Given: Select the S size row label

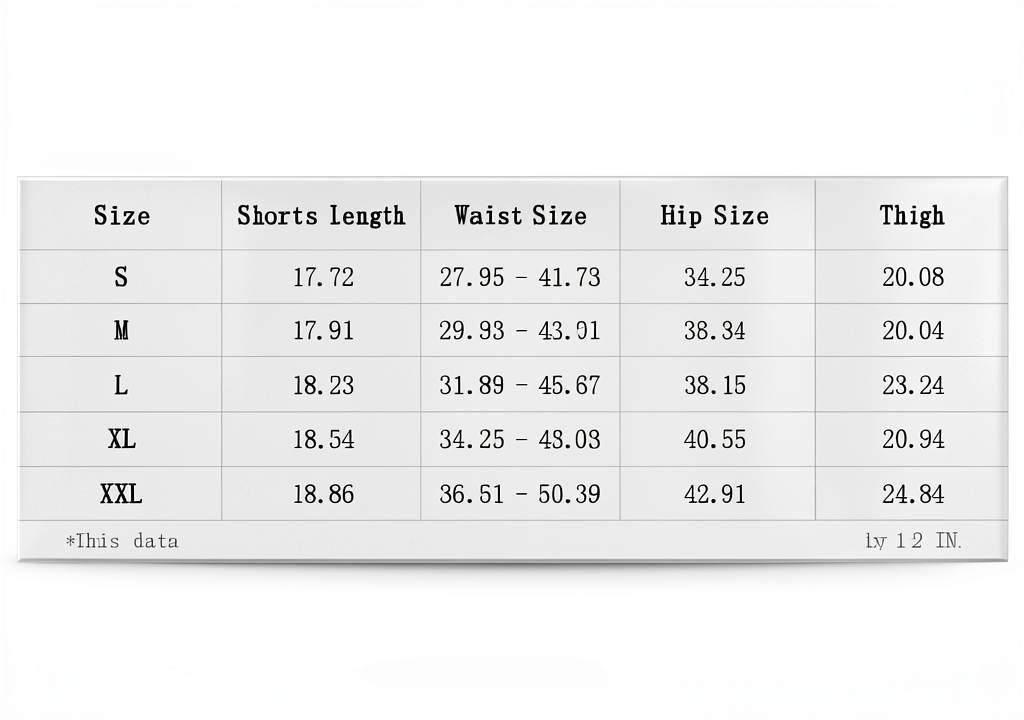Looking at the screenshot, I should [121, 277].
